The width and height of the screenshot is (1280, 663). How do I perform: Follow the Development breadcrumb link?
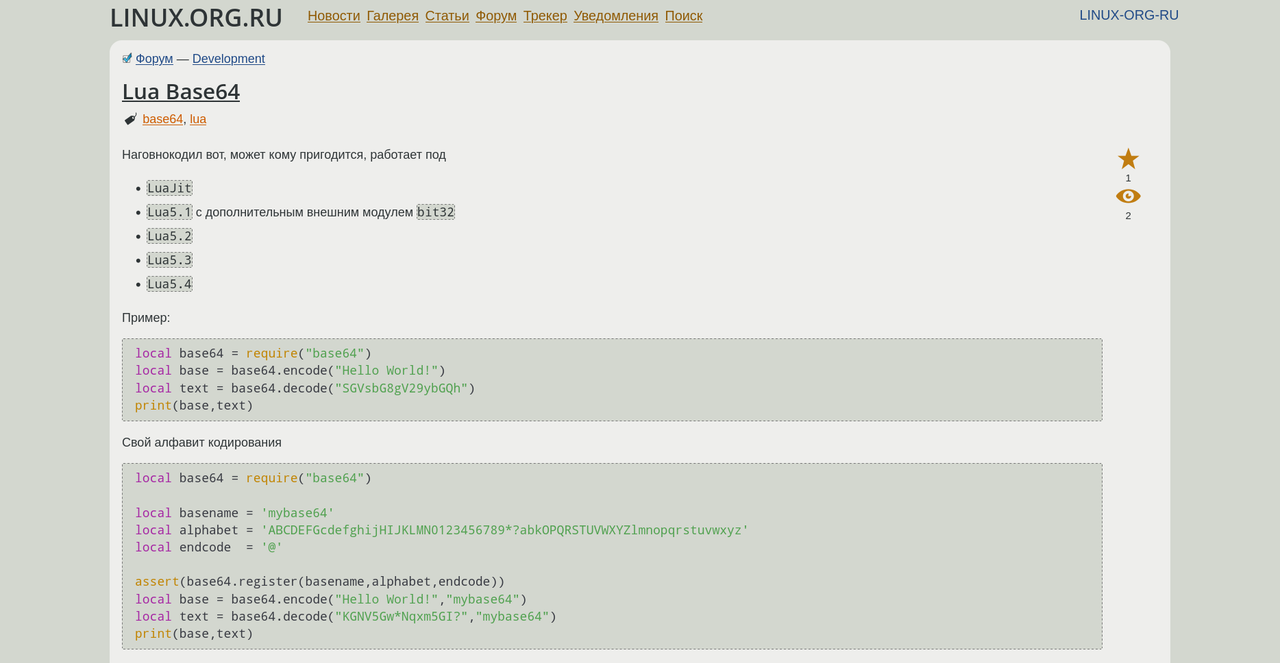229,59
